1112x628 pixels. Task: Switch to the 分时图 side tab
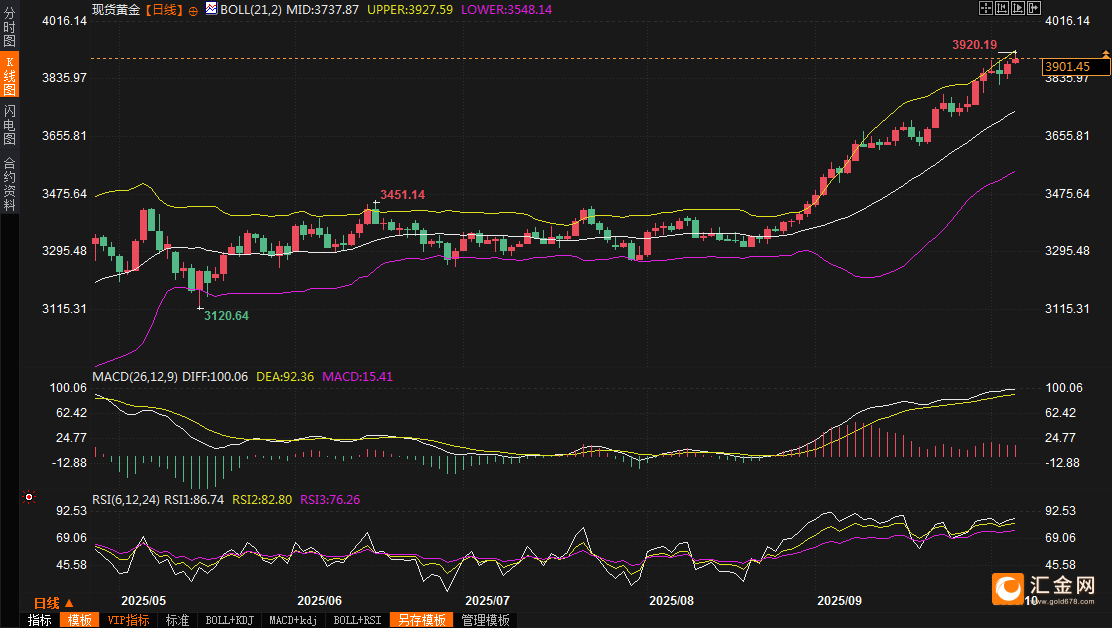tap(9, 28)
